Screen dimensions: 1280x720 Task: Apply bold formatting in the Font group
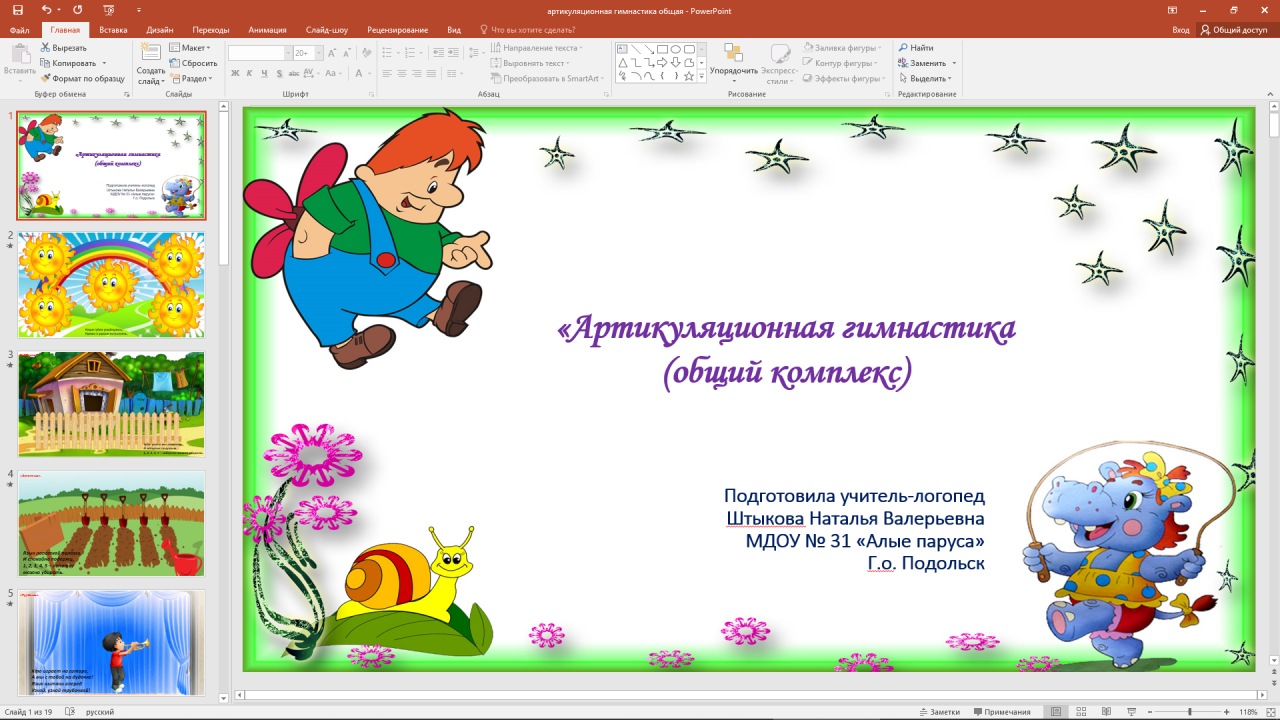pyautogui.click(x=236, y=73)
